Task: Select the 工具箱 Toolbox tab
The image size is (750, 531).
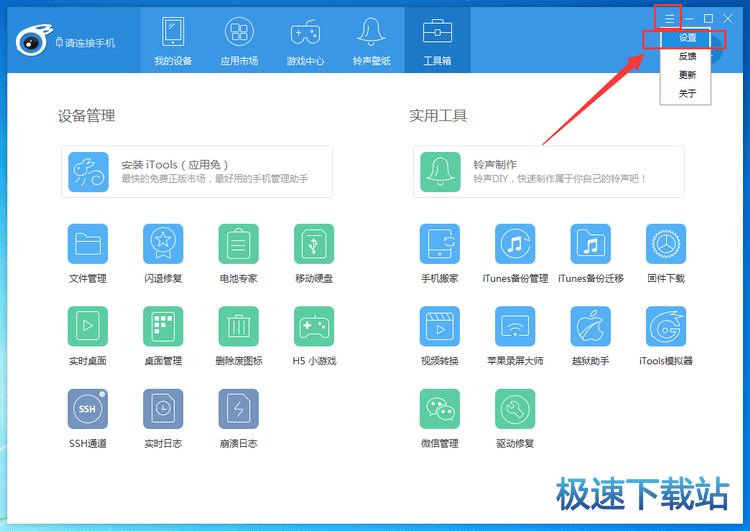Action: (x=438, y=40)
